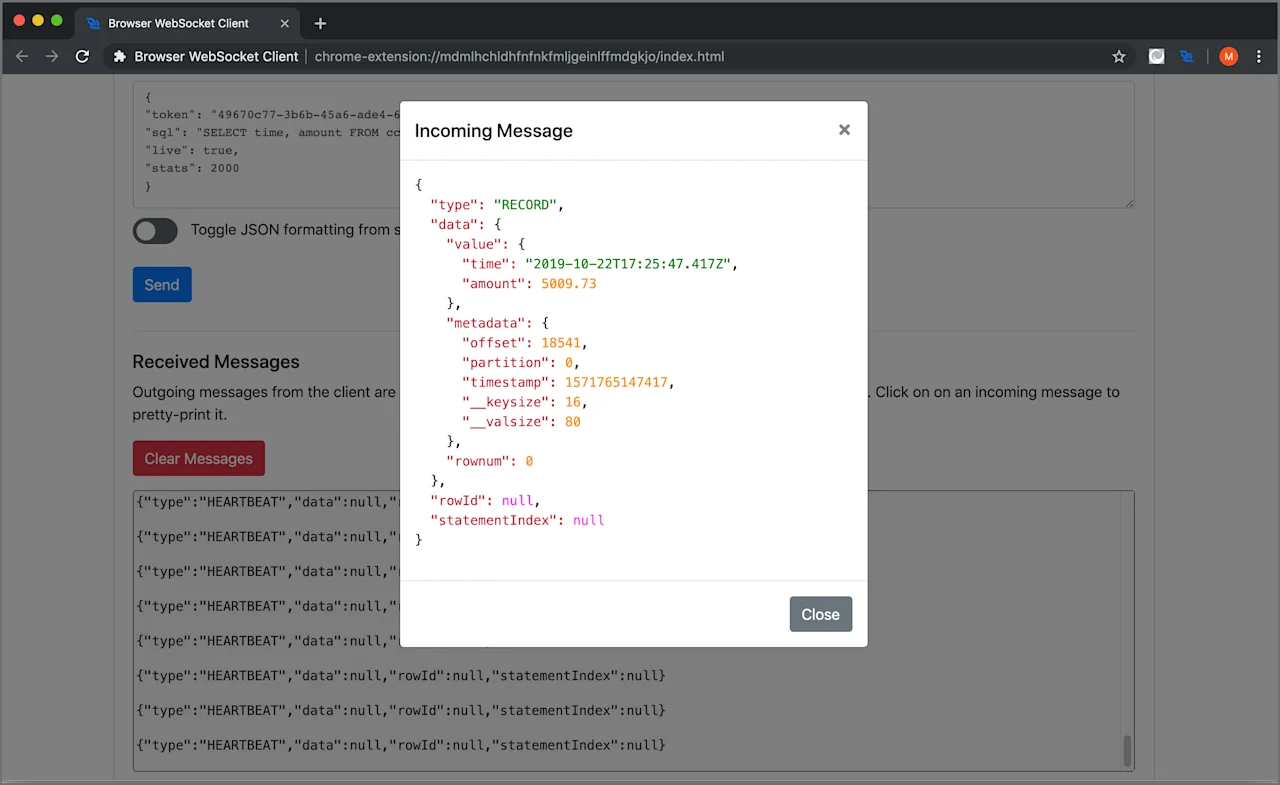The width and height of the screenshot is (1280, 785).
Task: Click the offset value 18541
Action: click(560, 343)
